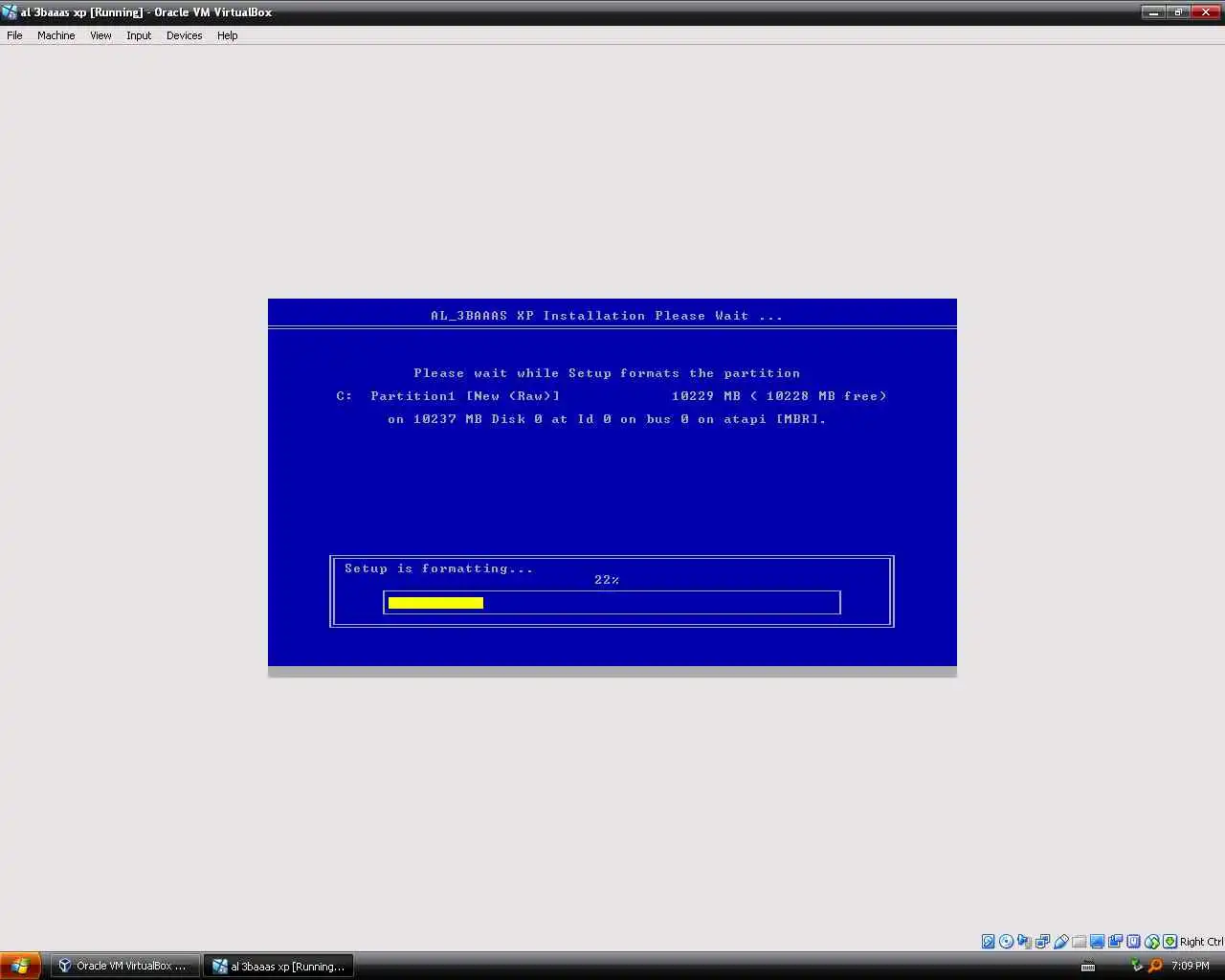This screenshot has height=980, width=1225.
Task: Open the Machine menu
Action: (x=56, y=35)
